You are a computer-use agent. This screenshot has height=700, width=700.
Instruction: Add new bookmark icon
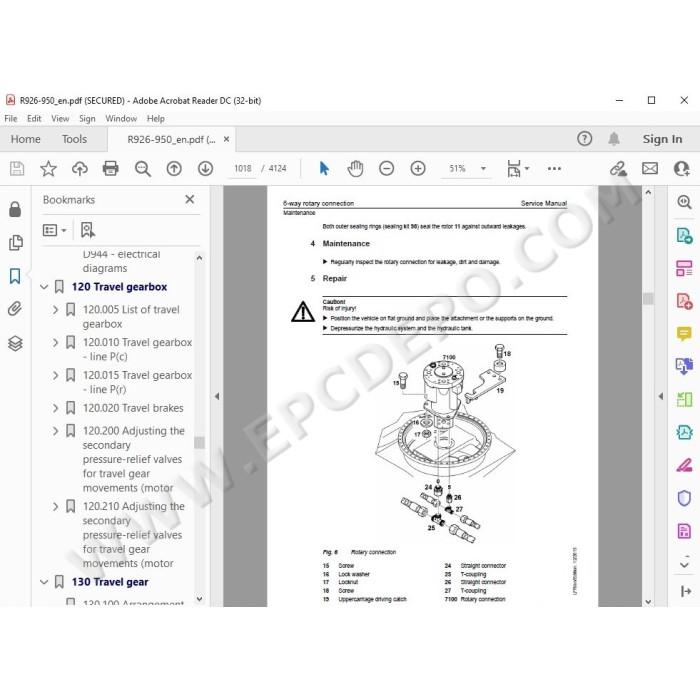pyautogui.click(x=88, y=230)
